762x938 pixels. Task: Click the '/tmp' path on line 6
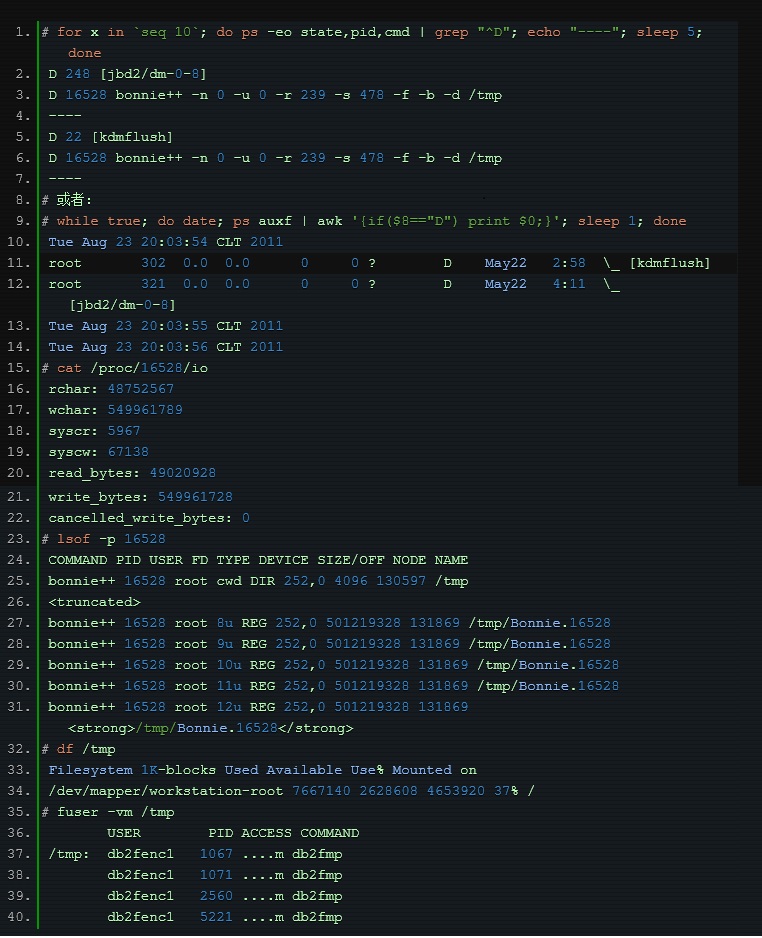coord(485,158)
